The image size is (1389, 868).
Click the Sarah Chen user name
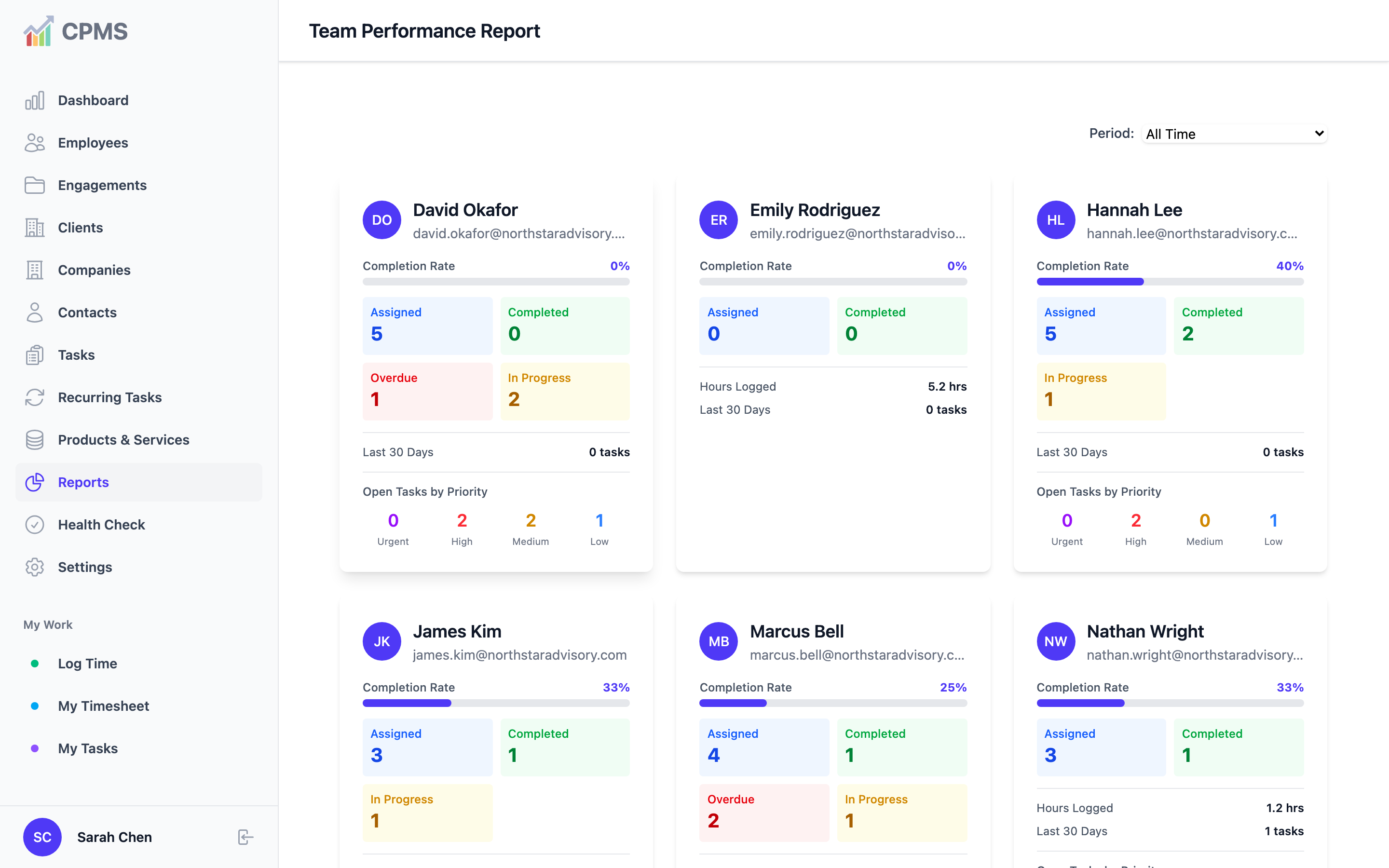click(114, 838)
